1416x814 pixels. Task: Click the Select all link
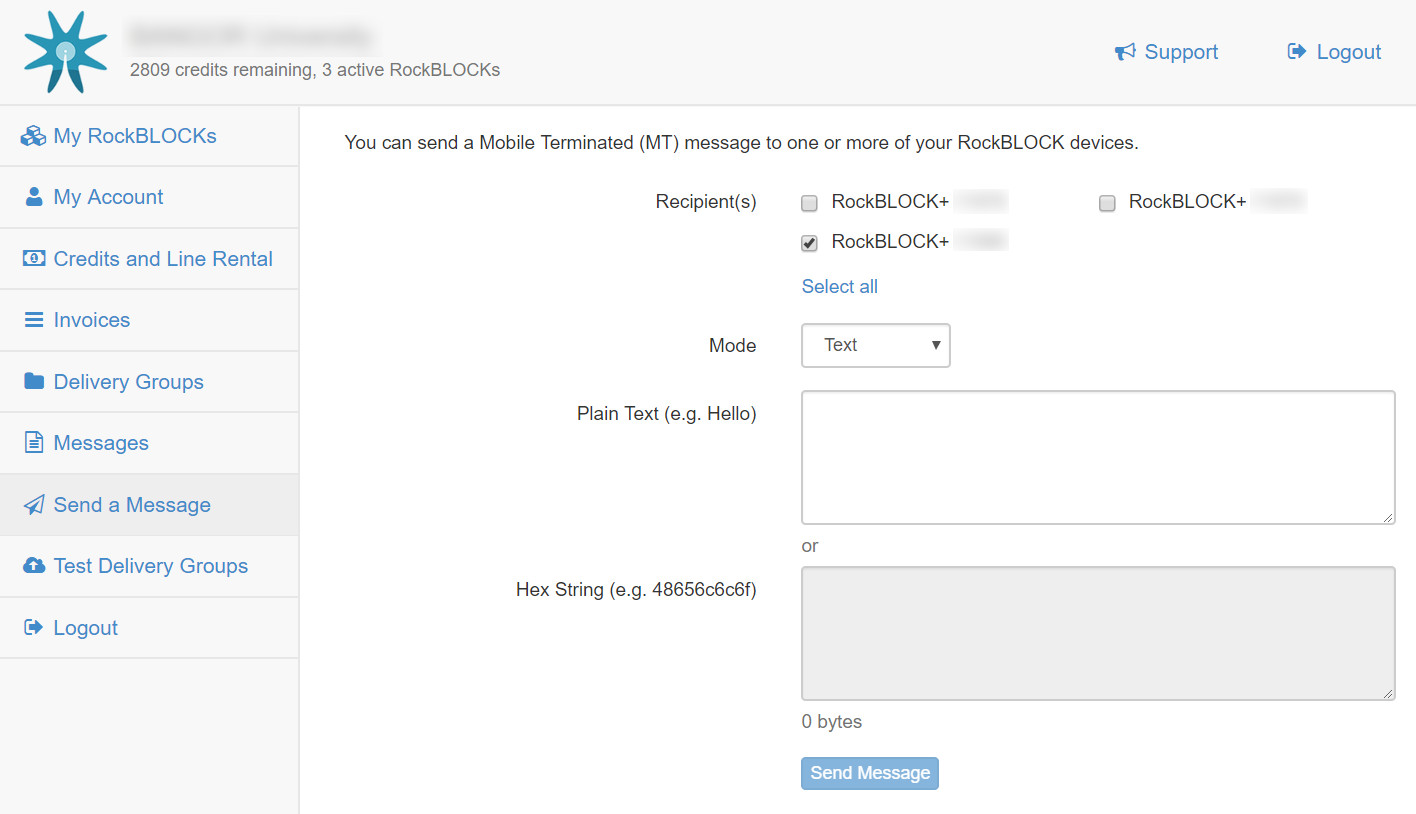click(x=840, y=287)
